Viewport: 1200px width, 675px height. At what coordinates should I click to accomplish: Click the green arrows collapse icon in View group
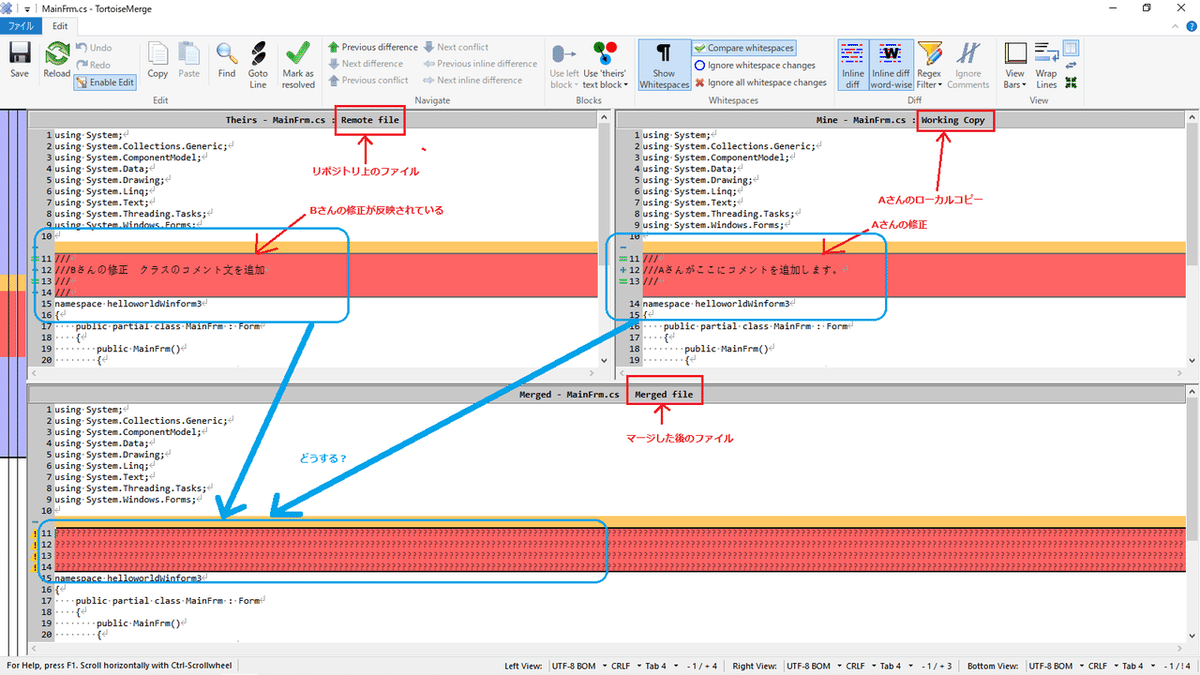(x=1071, y=82)
